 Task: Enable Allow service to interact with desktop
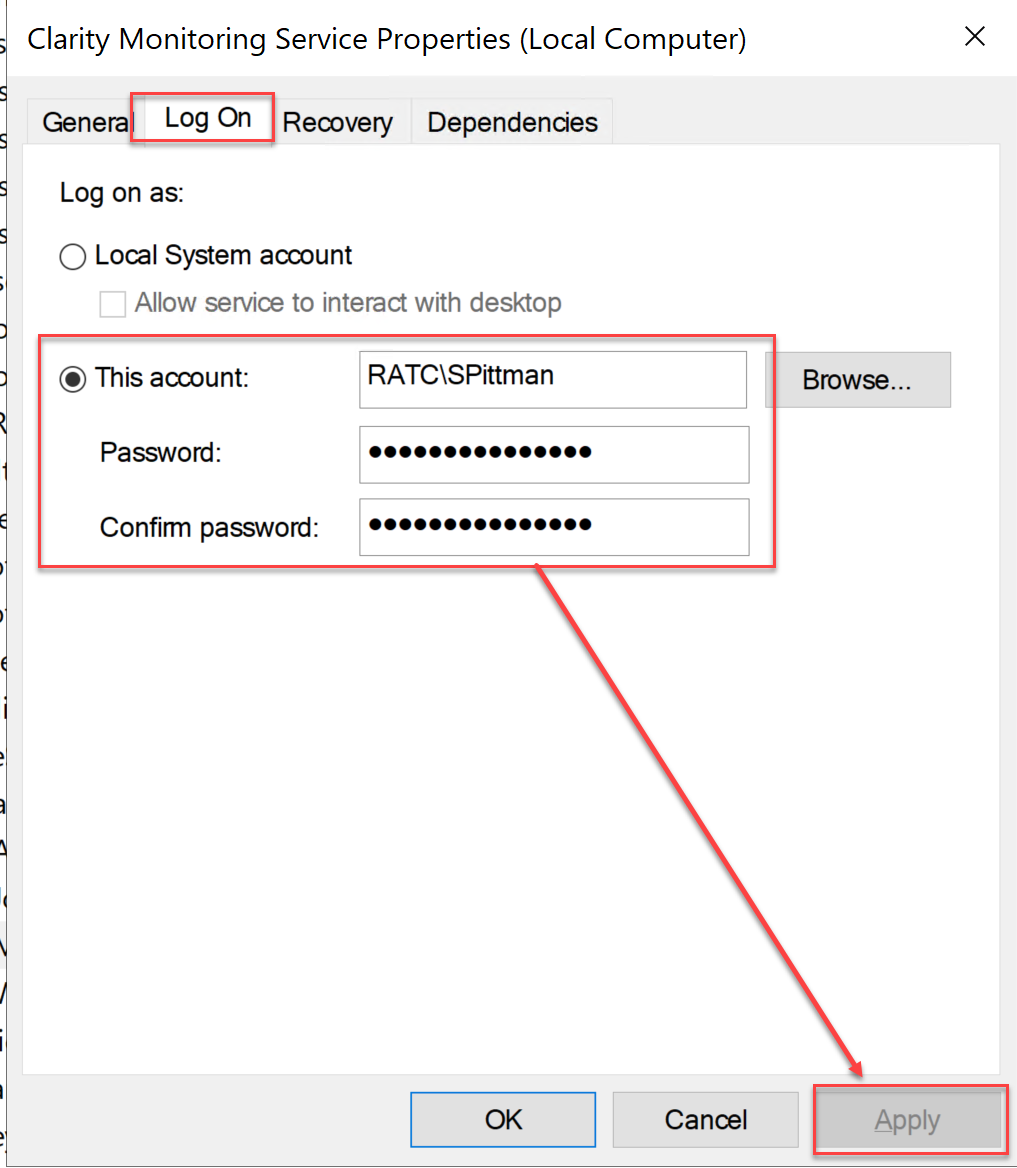(113, 304)
